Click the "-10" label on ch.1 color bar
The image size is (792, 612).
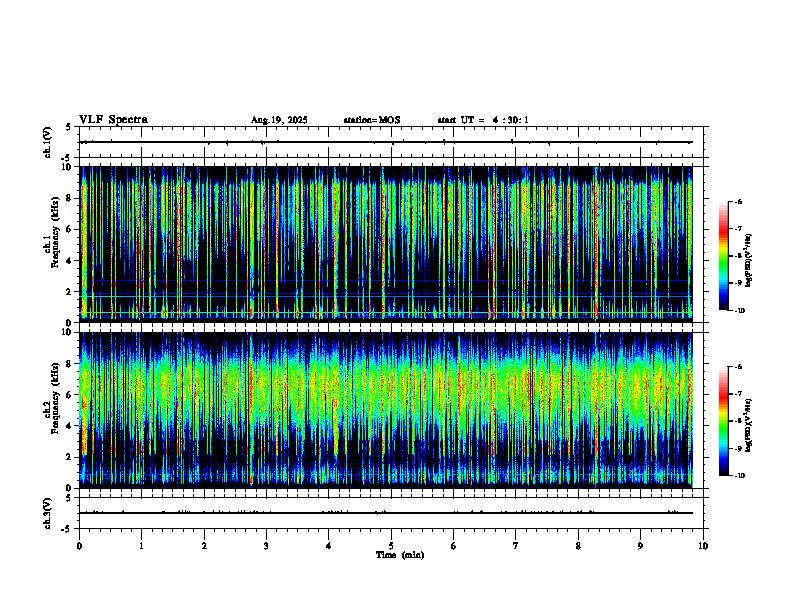tap(739, 311)
